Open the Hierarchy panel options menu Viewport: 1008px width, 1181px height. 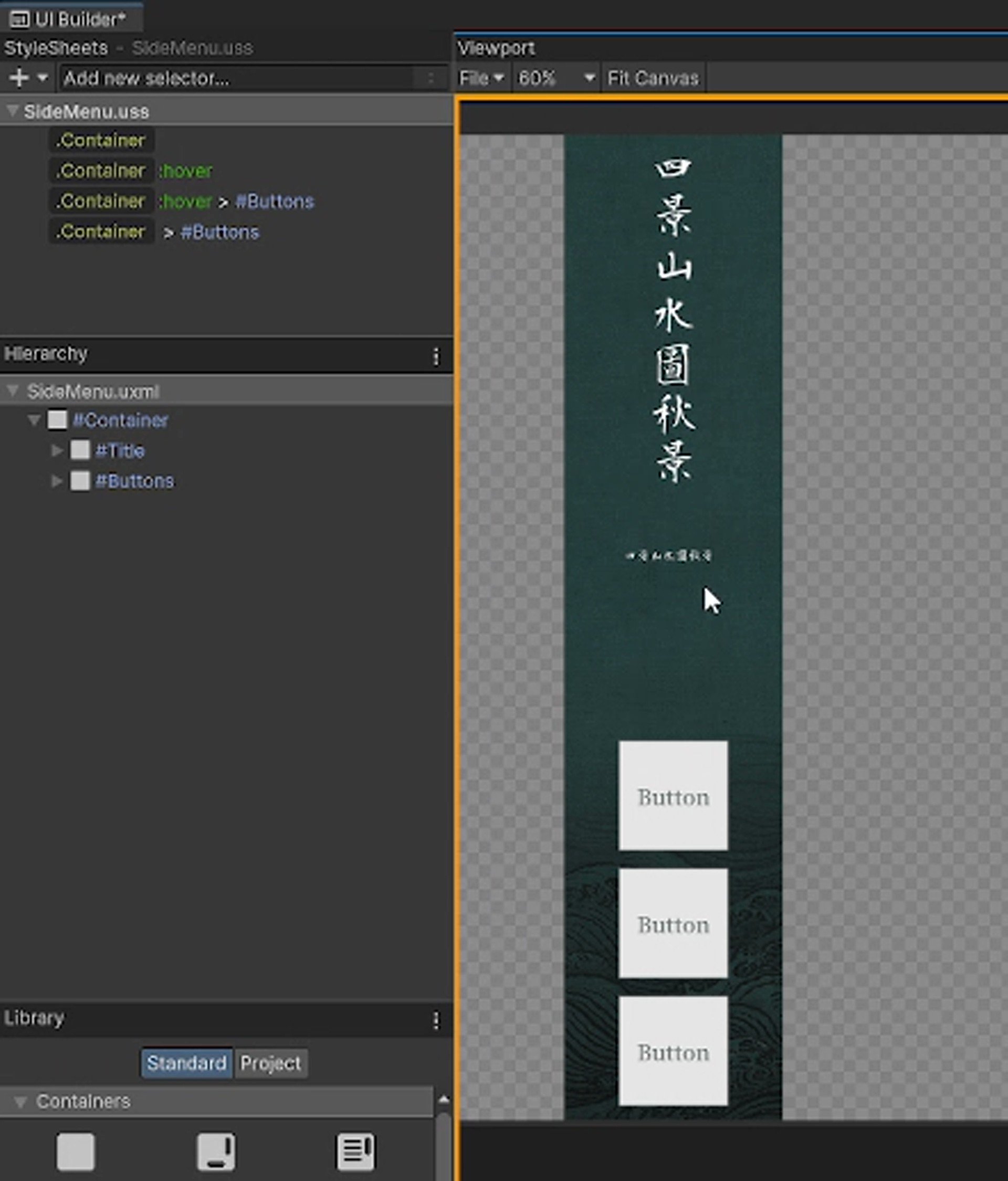(436, 357)
